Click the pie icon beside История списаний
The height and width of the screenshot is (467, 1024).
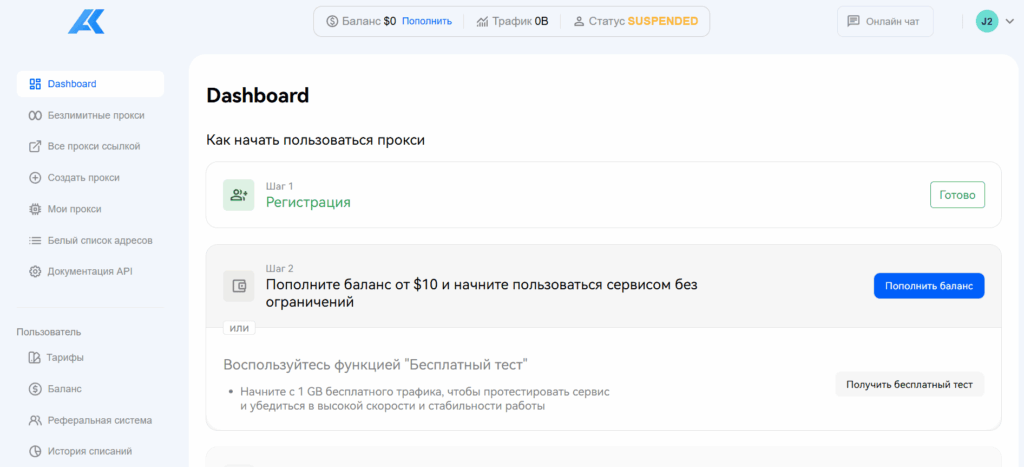point(35,451)
